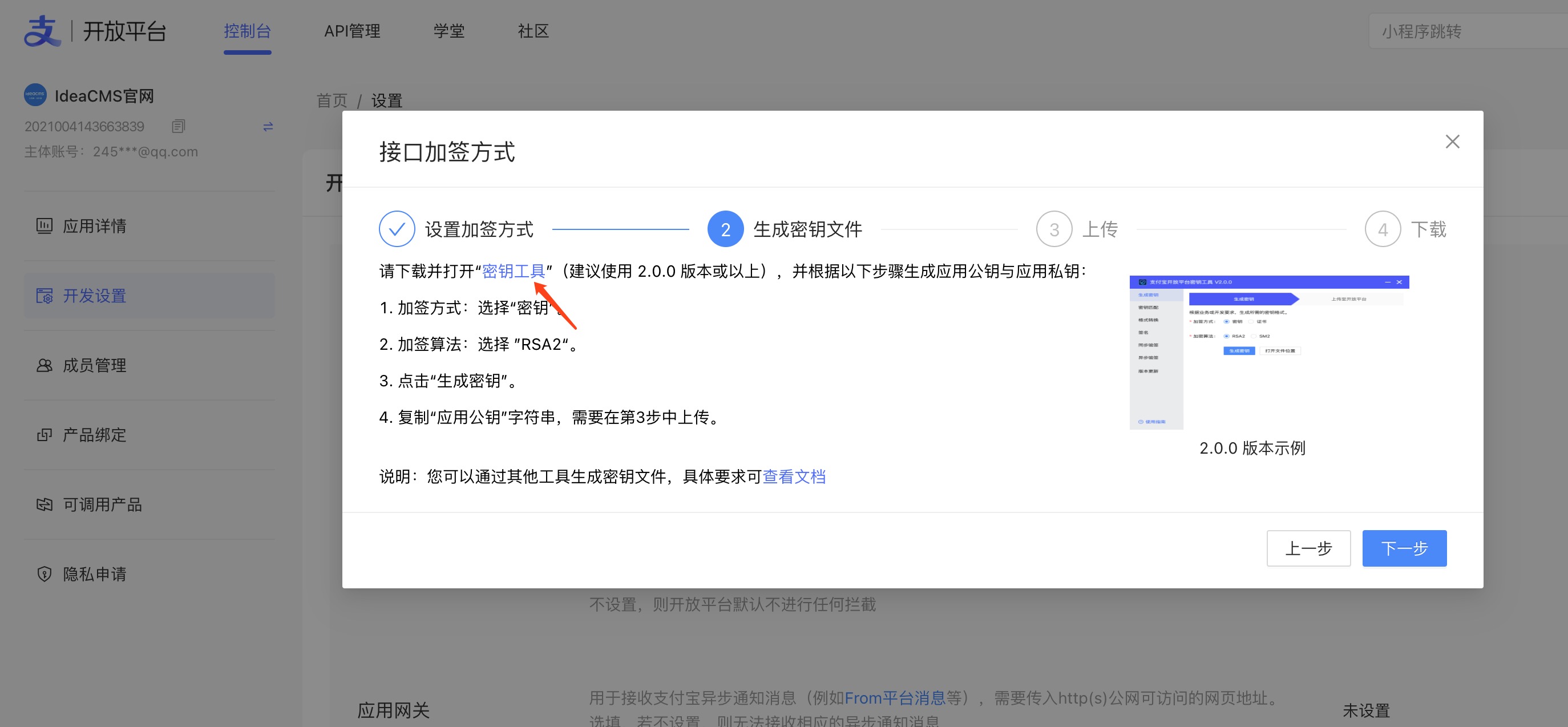Screen dimensions: 1568x727
Task: Copy the app ID with copy icon
Action: click(177, 127)
